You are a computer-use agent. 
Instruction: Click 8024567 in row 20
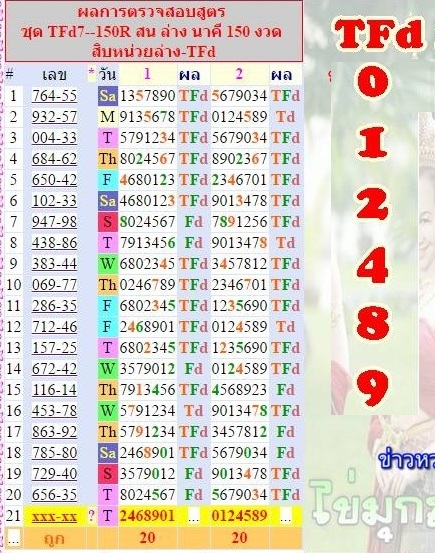(147, 494)
